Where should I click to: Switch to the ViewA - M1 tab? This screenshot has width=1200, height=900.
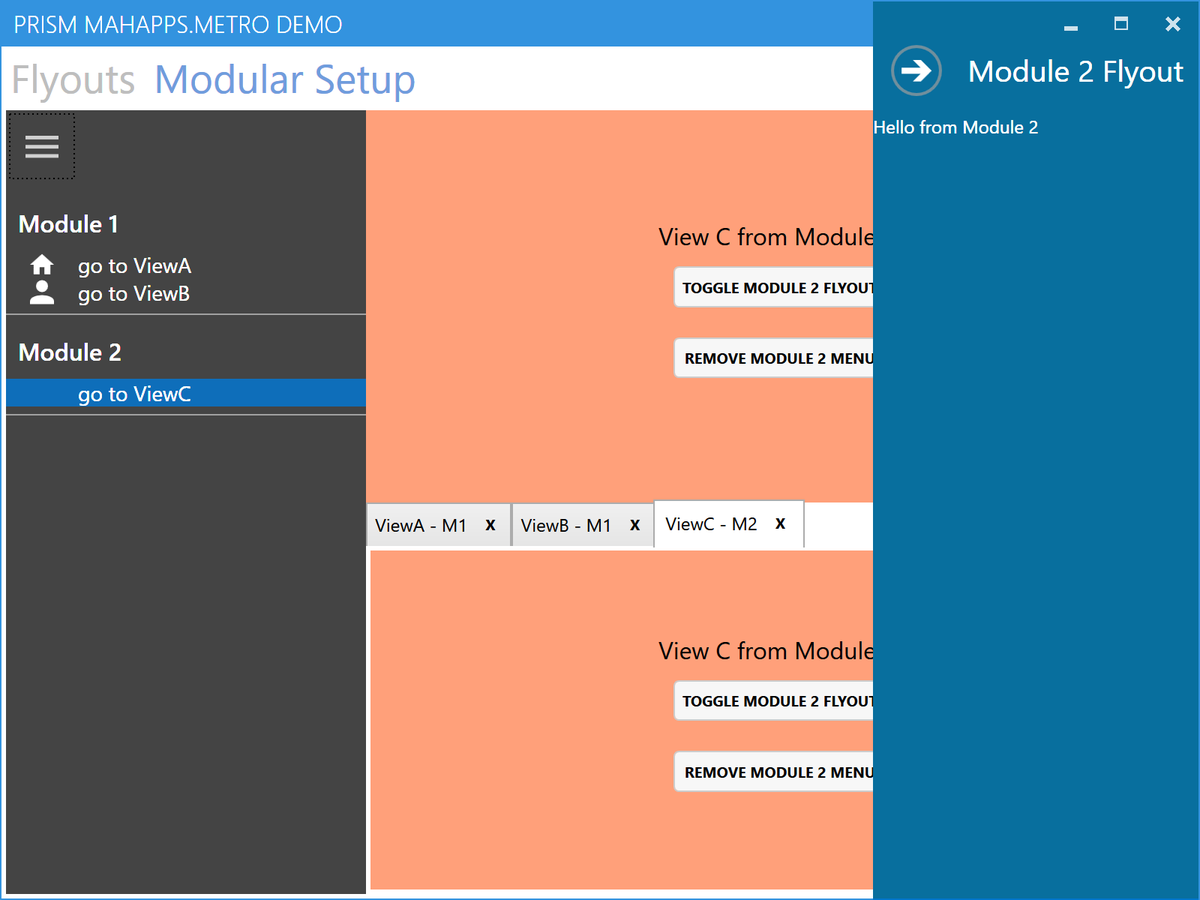[x=439, y=525]
